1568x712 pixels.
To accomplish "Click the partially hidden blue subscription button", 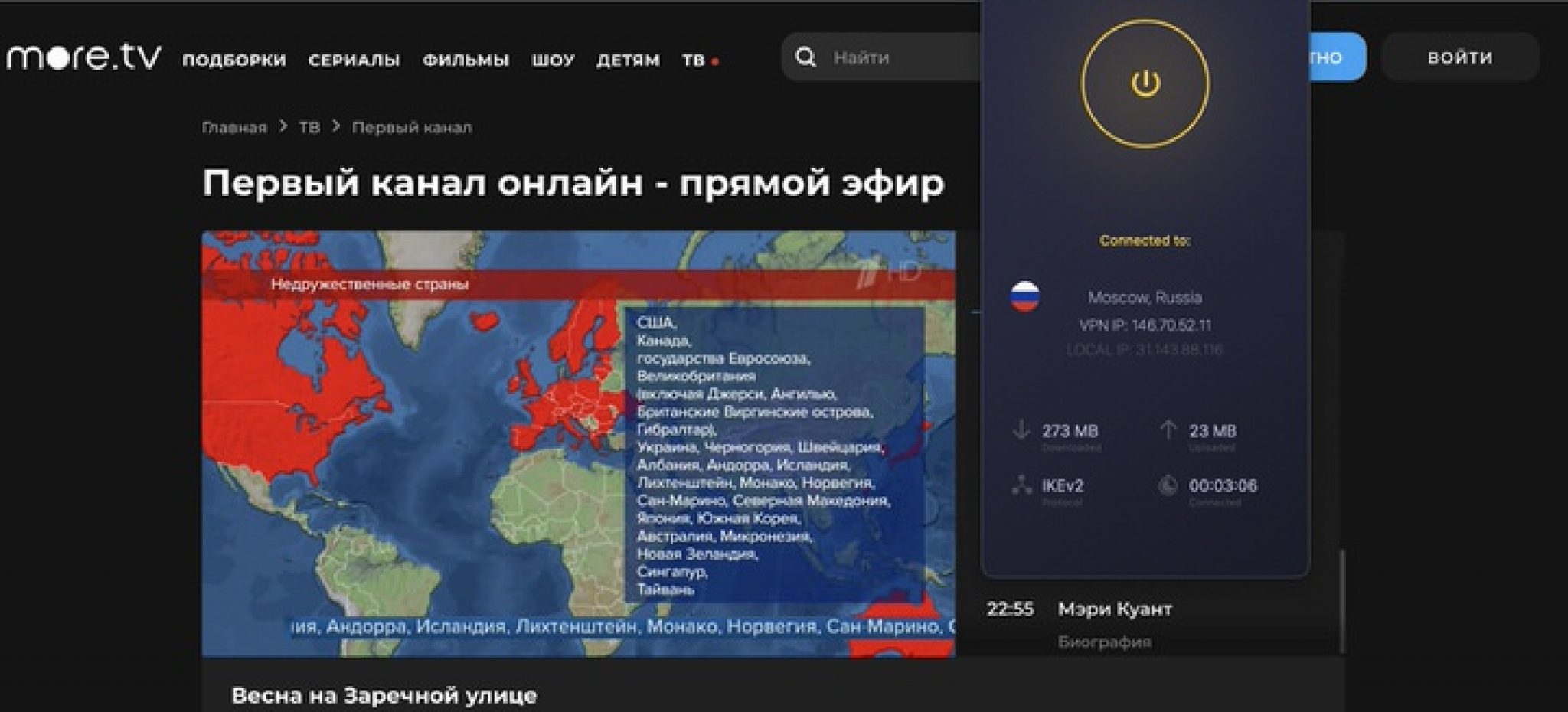I will 1338,57.
